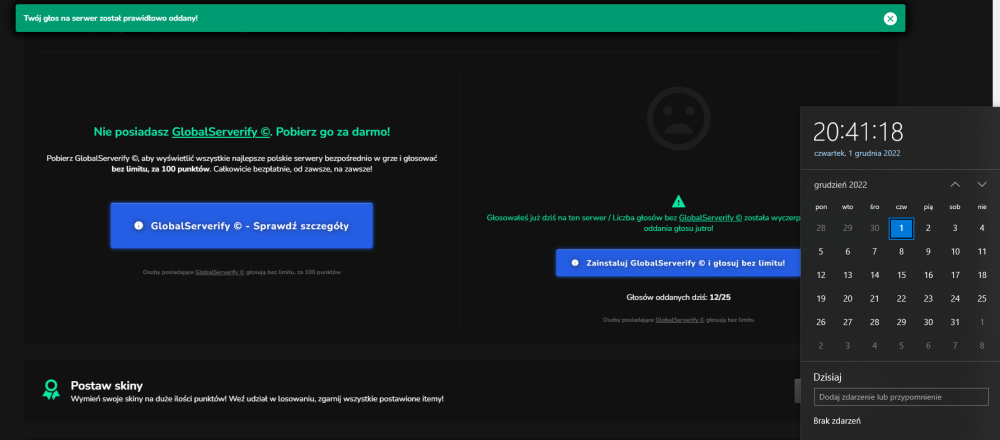
Task: Select December 12 in calendar
Action: click(x=821, y=275)
